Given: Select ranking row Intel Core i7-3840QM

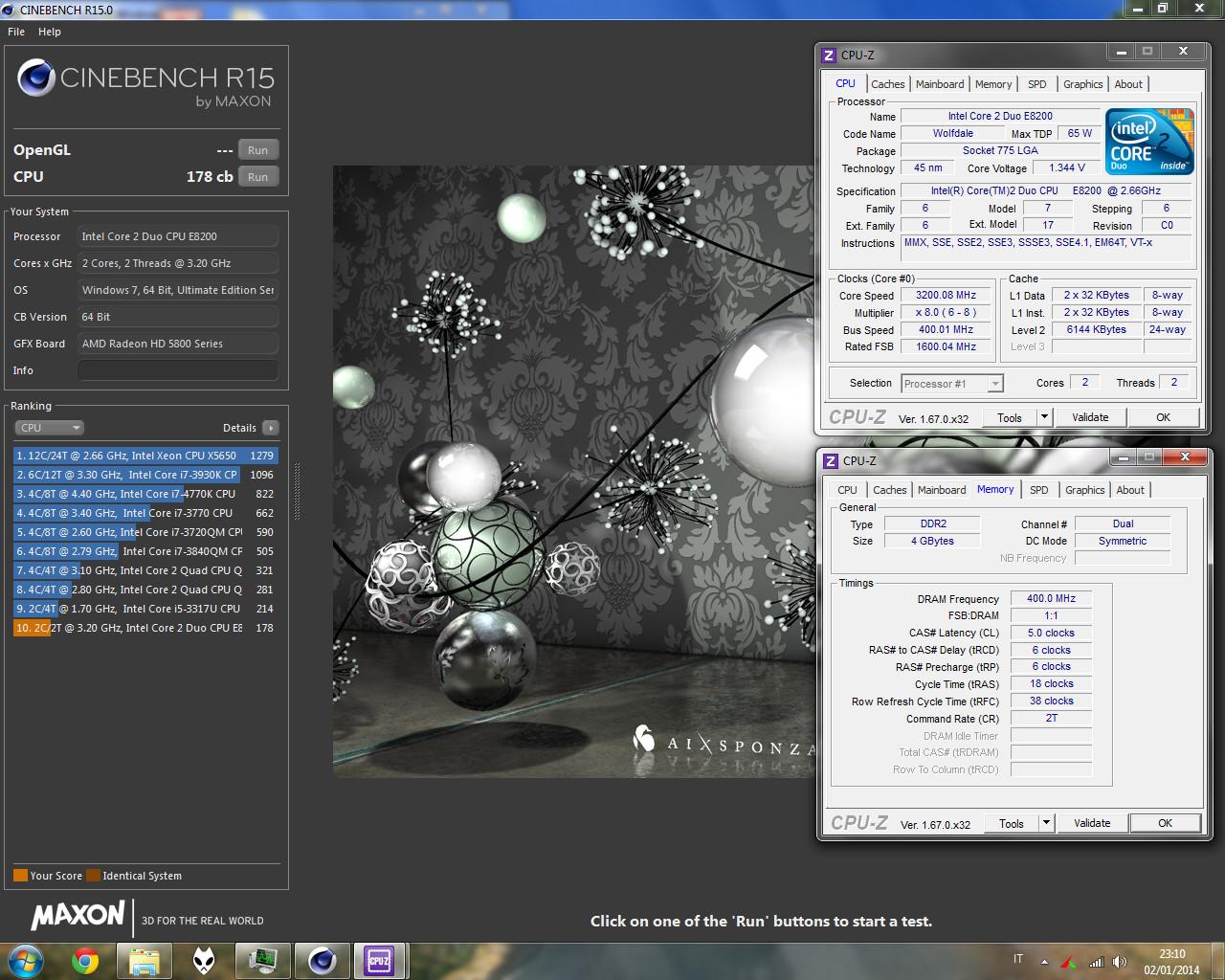Looking at the screenshot, I should 145,551.
